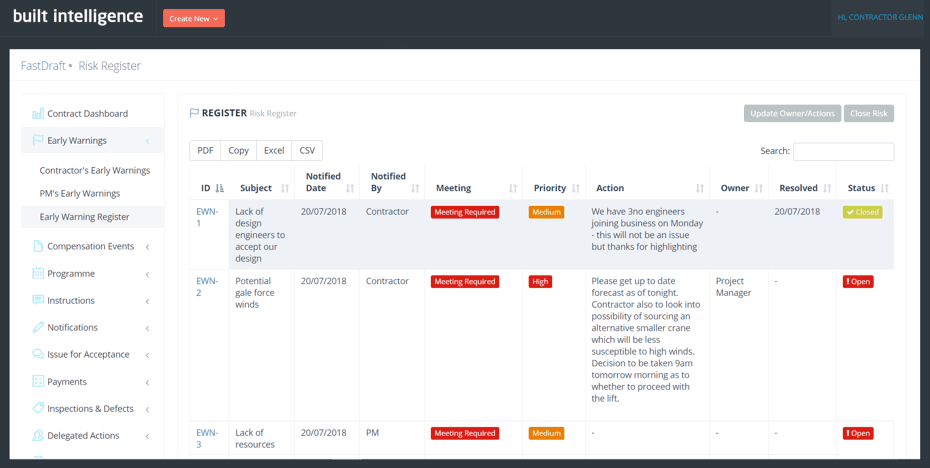Viewport: 930px width, 468px height.
Task: Click the Update Owner/Actions button
Action: click(792, 114)
